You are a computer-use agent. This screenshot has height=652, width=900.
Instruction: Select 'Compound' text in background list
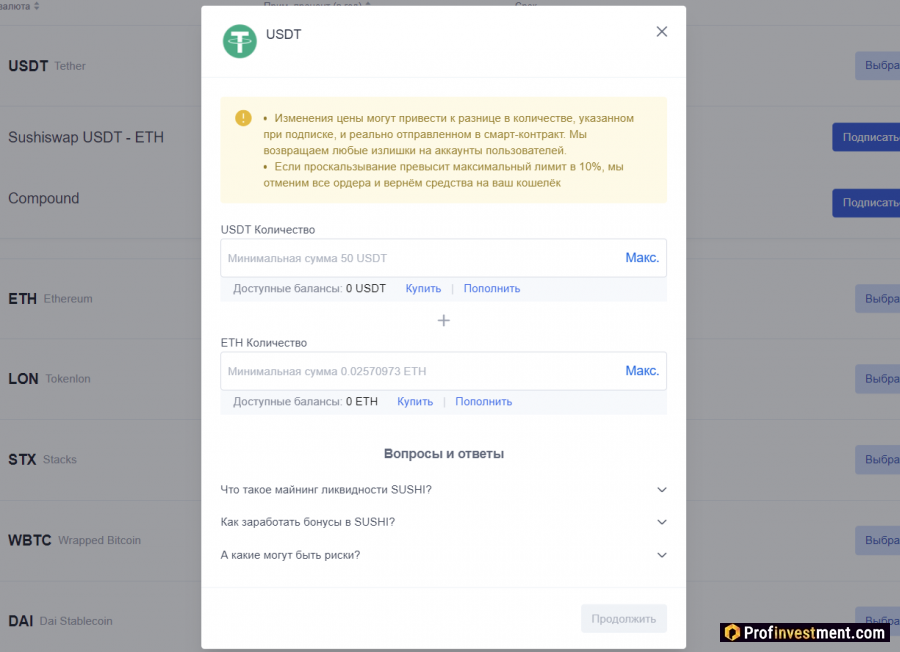coord(44,199)
